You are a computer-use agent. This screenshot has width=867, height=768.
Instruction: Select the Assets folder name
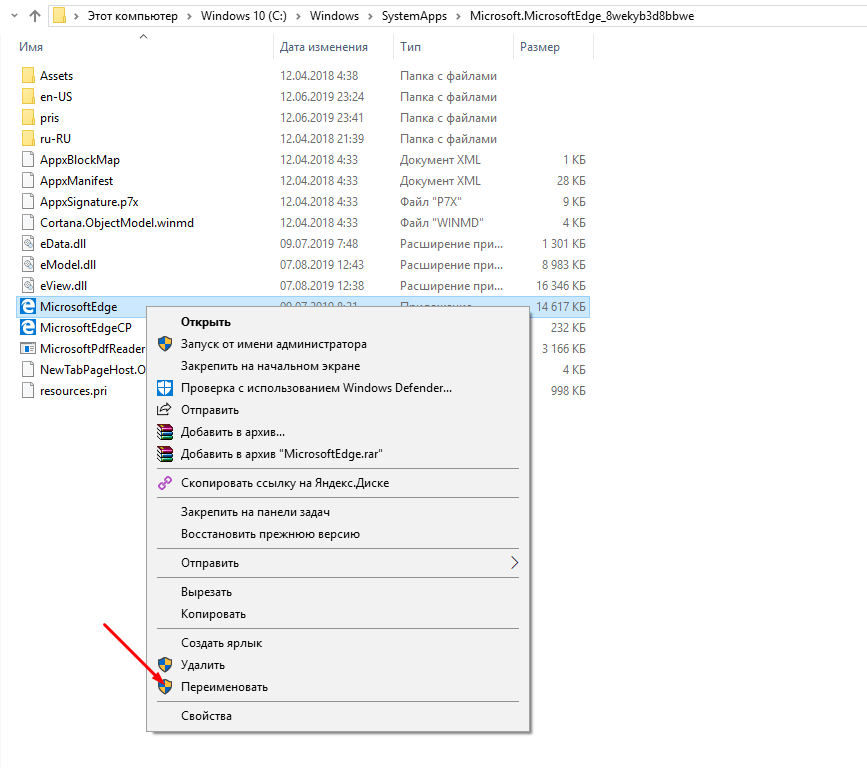tap(56, 76)
